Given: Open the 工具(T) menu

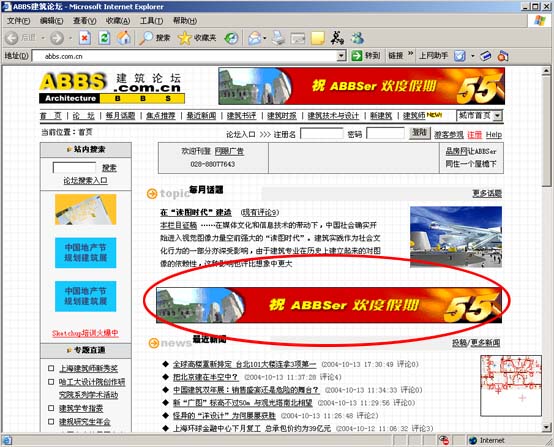Looking at the screenshot, I should tap(151, 21).
